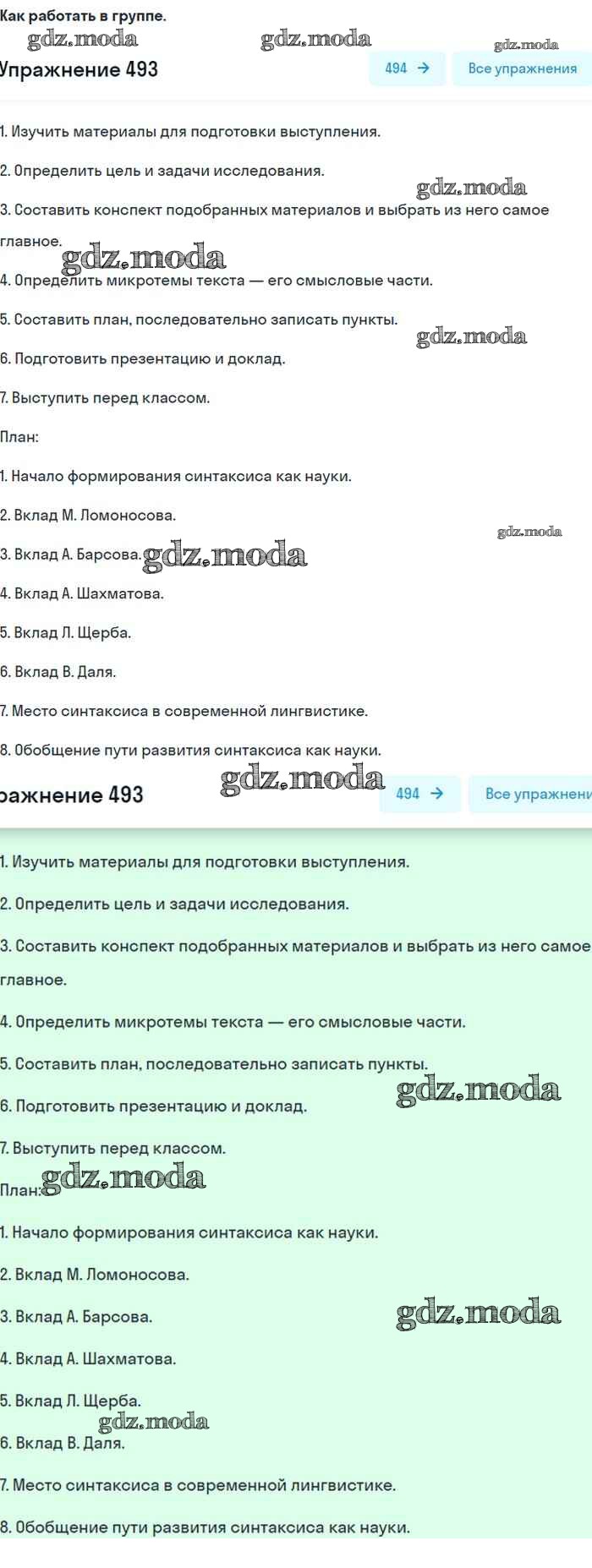This screenshot has height=1568, width=592.
Task: Click the "Как работать в группе." title
Action: [83, 16]
